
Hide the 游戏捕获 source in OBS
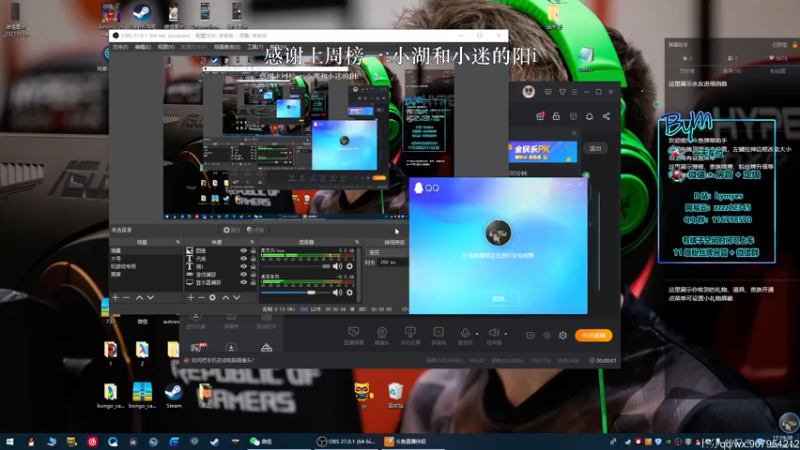tap(243, 274)
